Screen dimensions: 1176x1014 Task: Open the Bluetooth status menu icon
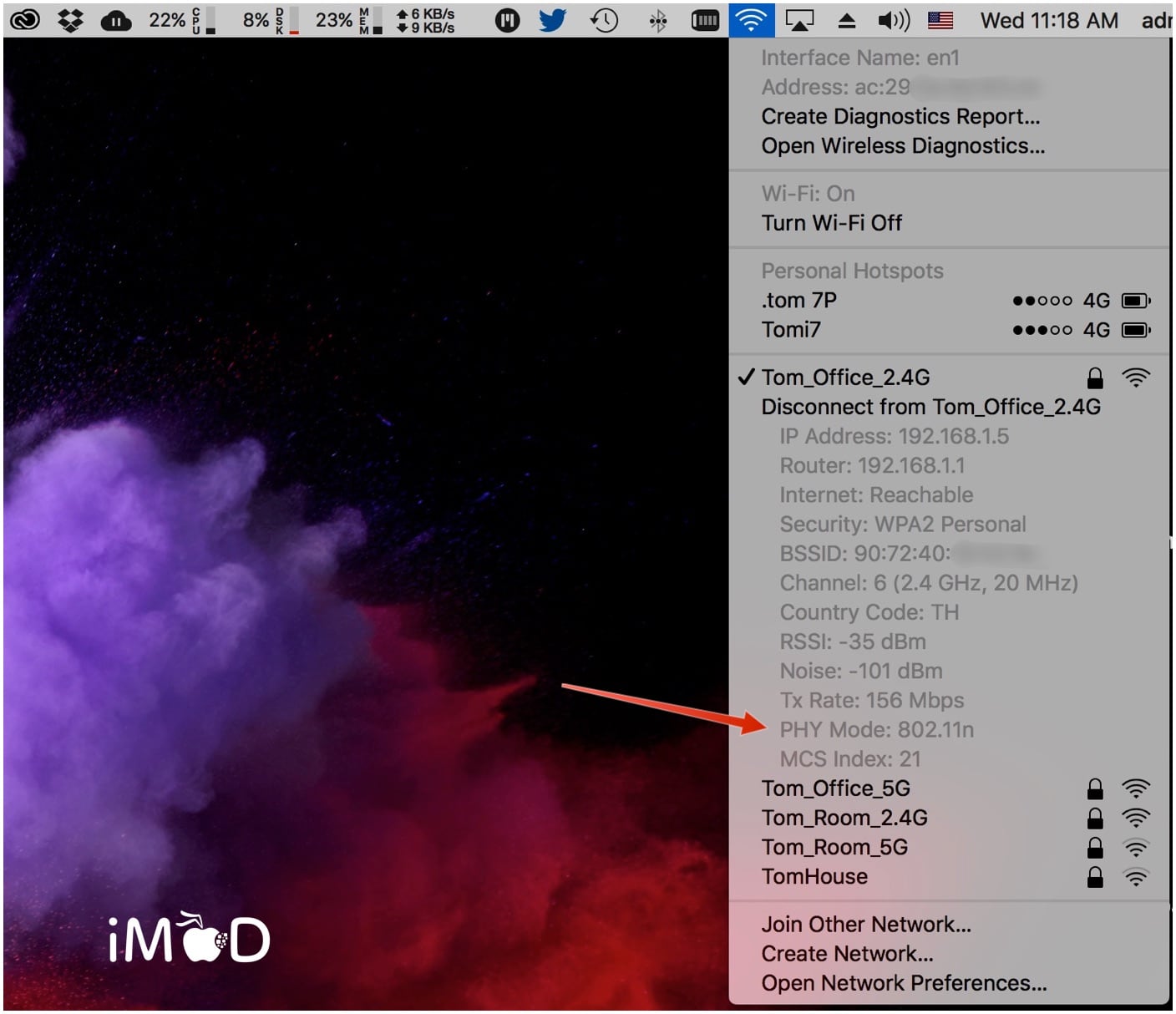click(x=658, y=19)
